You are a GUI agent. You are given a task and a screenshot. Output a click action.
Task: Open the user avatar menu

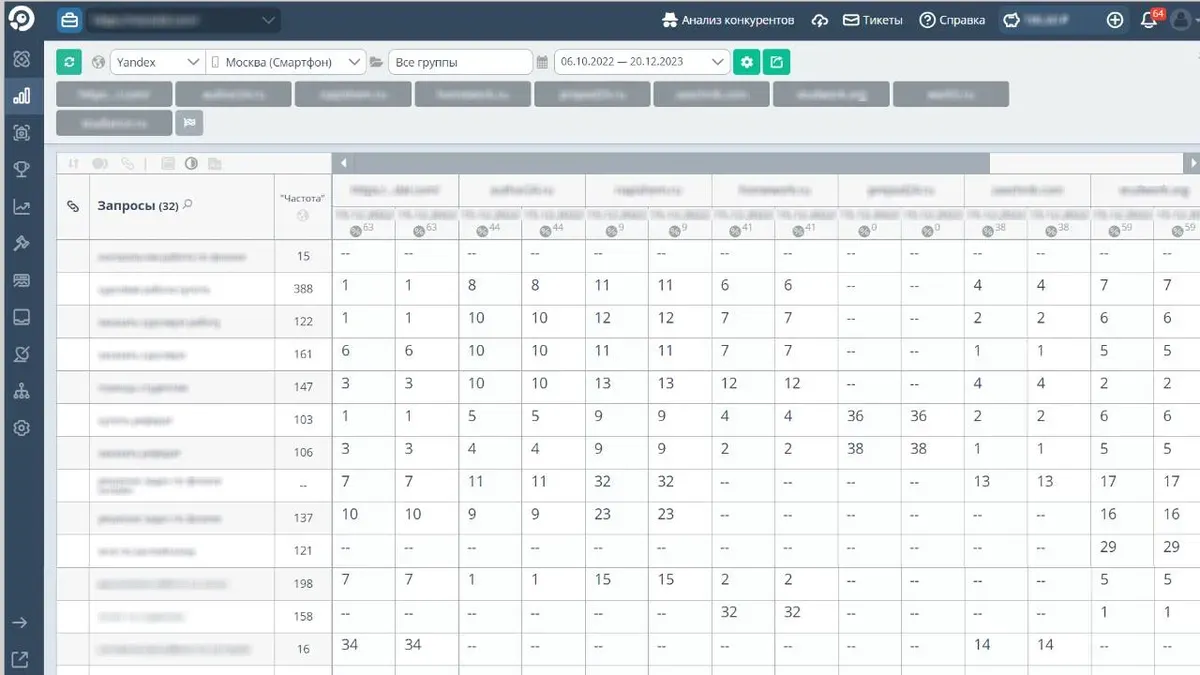(1183, 20)
